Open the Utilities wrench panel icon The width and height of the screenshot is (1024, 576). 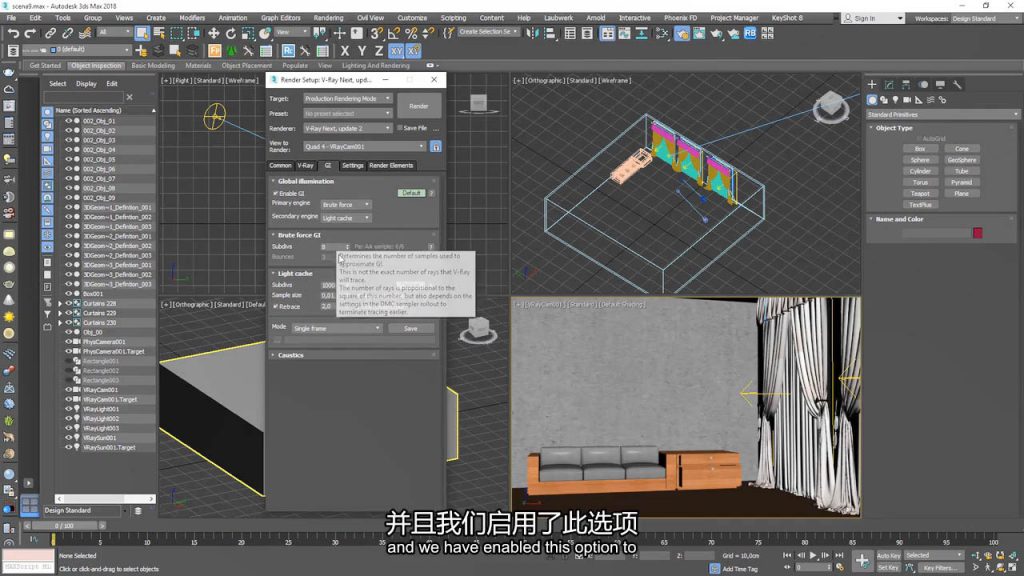(x=957, y=84)
